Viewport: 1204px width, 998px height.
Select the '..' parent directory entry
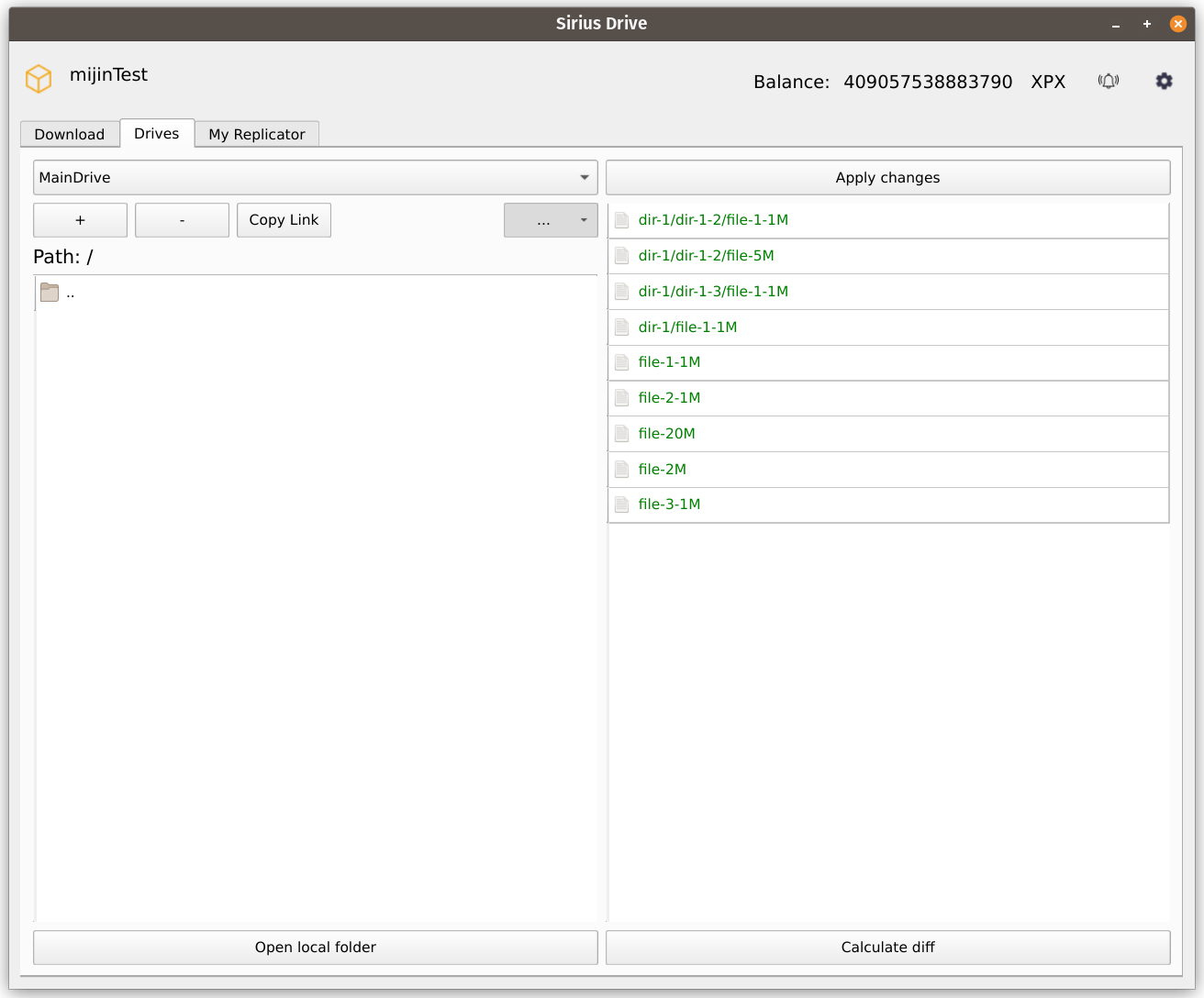(316, 293)
